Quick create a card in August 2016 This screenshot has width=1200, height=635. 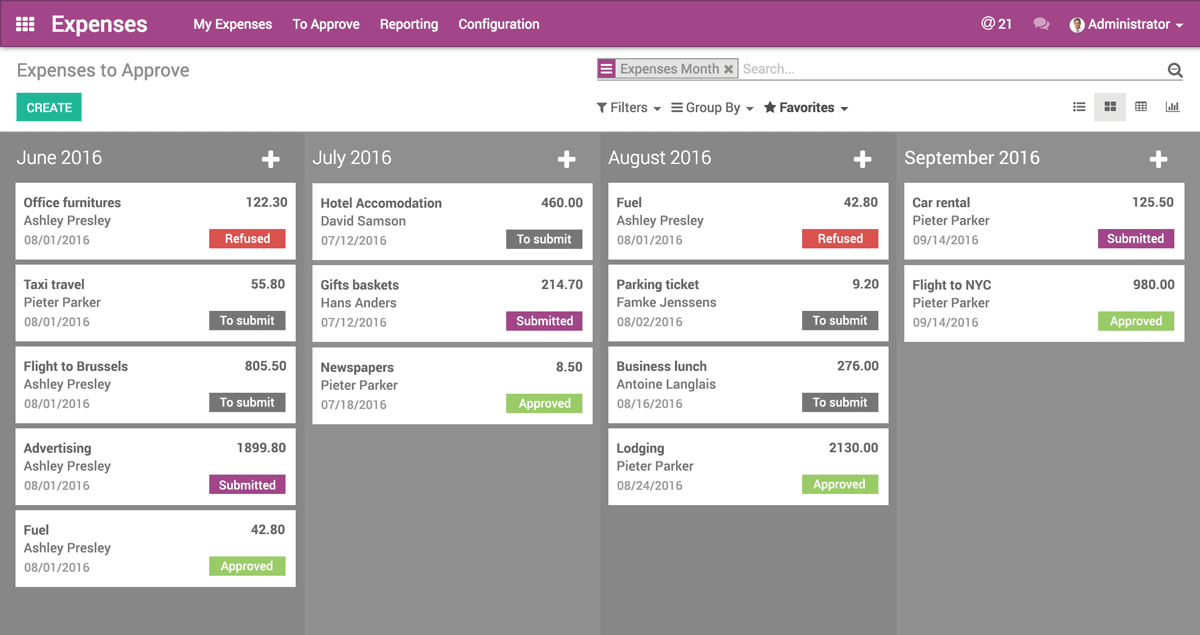point(862,158)
